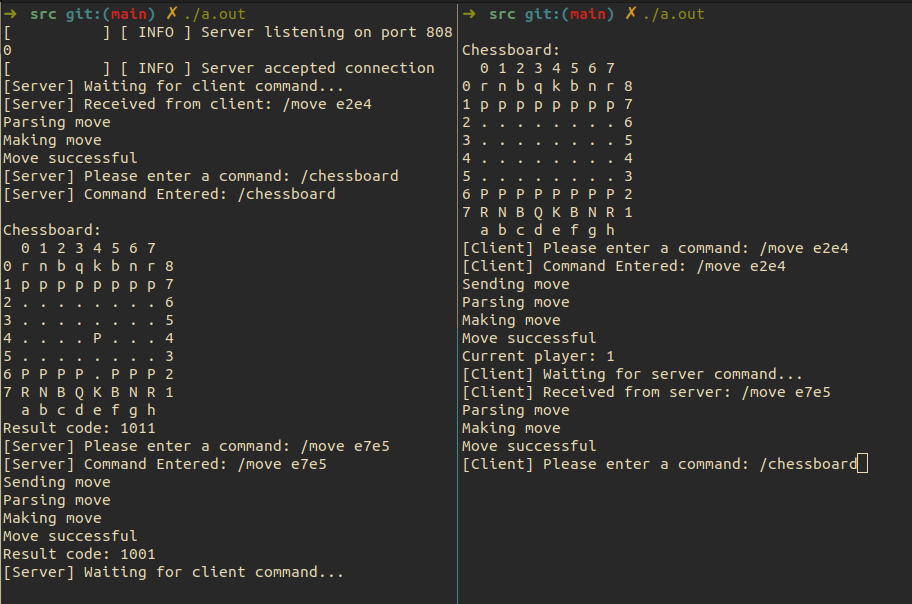
Task: Click Received from client: /move e2e4 text
Action: [x=227, y=104]
